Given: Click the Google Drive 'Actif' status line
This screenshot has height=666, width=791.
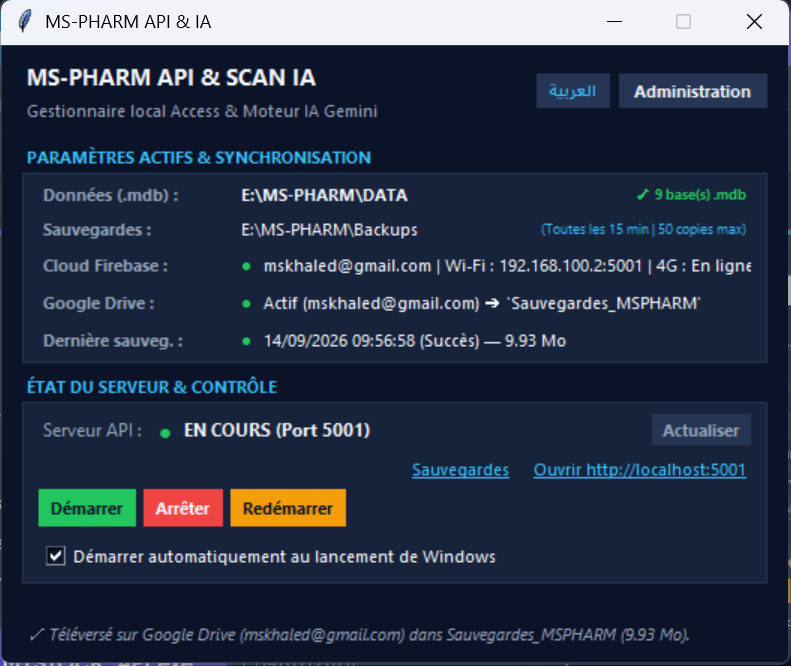Looking at the screenshot, I should tap(482, 303).
